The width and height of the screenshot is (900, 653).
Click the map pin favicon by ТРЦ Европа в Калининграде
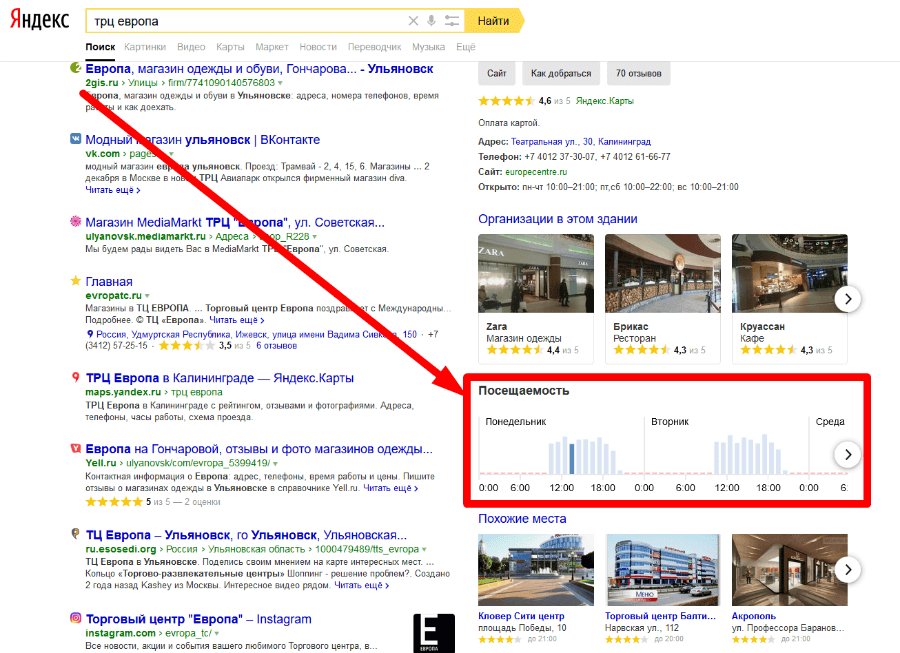click(x=75, y=378)
